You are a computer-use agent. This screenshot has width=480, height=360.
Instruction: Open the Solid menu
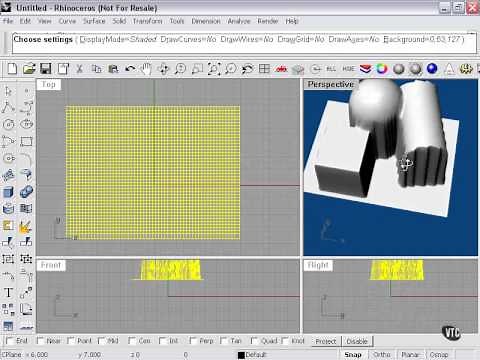(119, 21)
